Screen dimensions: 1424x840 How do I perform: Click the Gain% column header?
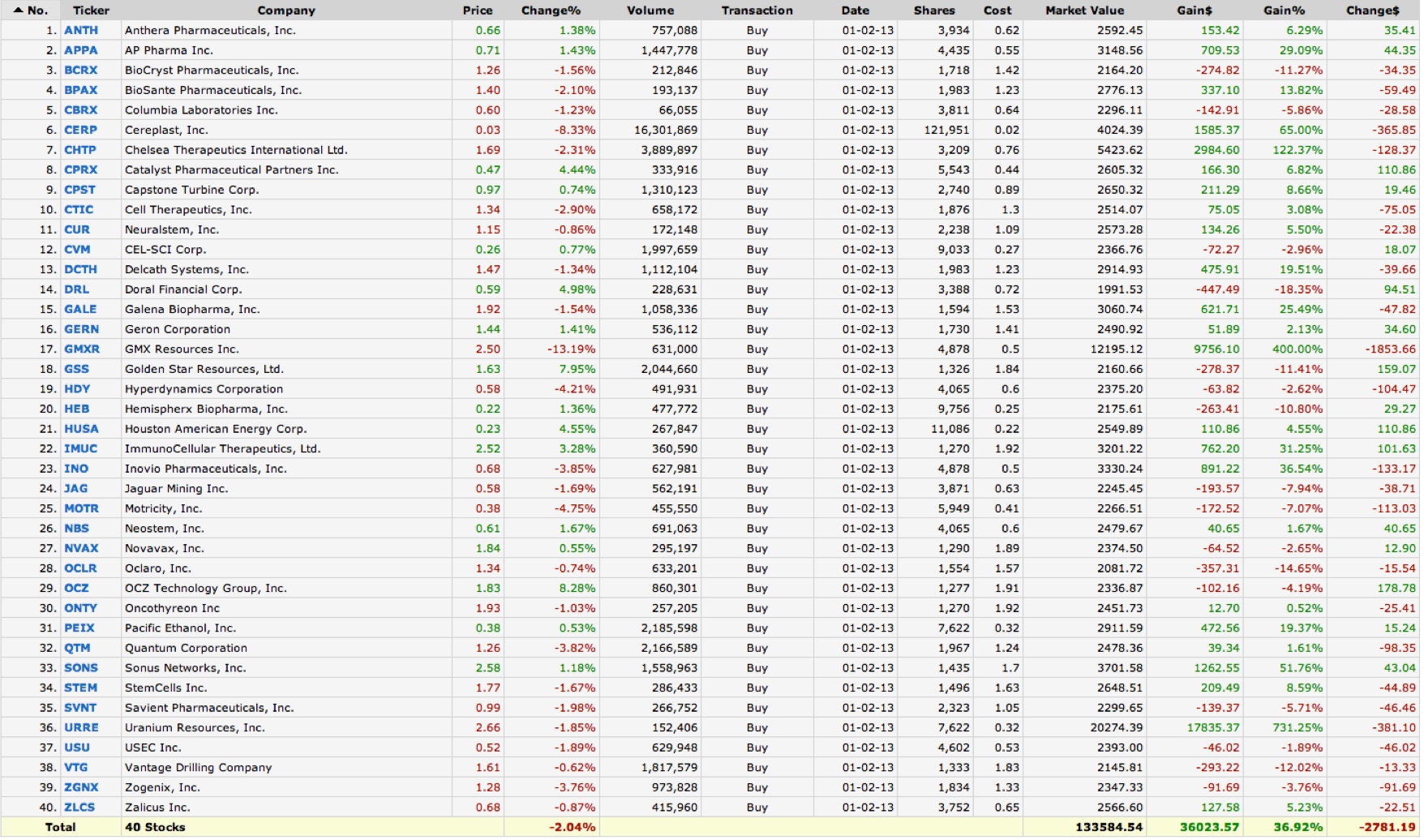pos(1284,11)
